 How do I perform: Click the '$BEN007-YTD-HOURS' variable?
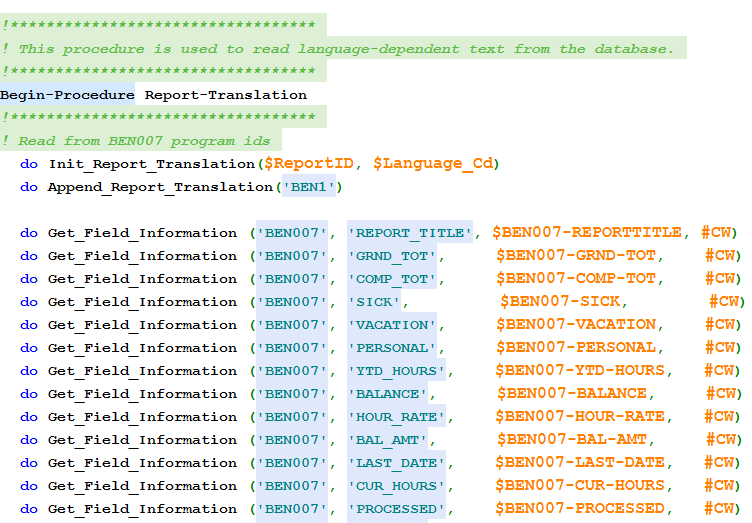point(580,371)
